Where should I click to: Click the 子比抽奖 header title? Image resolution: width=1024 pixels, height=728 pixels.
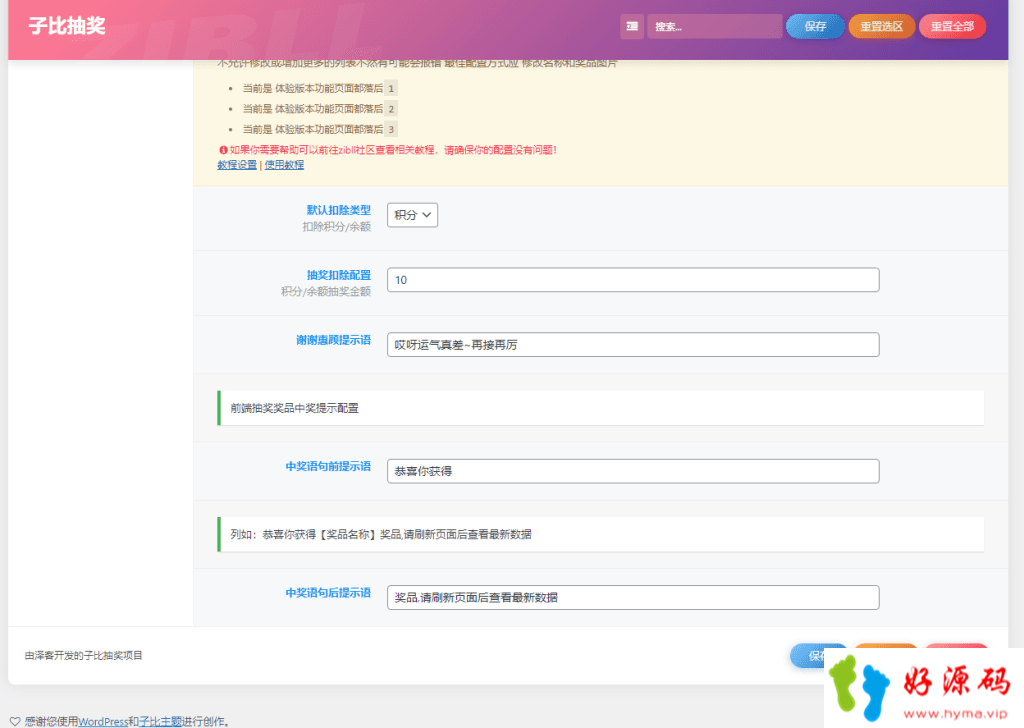(67, 26)
